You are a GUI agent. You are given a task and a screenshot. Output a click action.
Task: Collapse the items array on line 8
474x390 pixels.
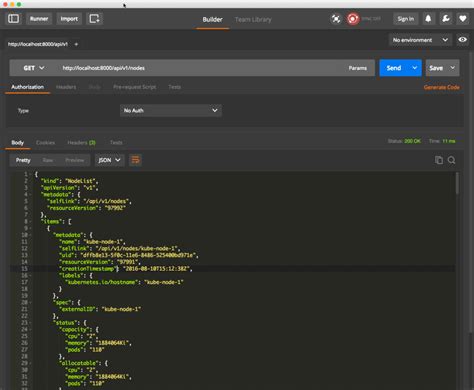[x=31, y=221]
